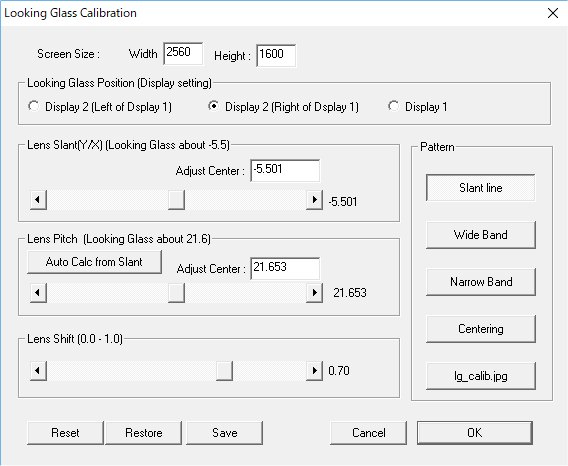Click right arrow of Lens Slant slider

tap(314, 200)
